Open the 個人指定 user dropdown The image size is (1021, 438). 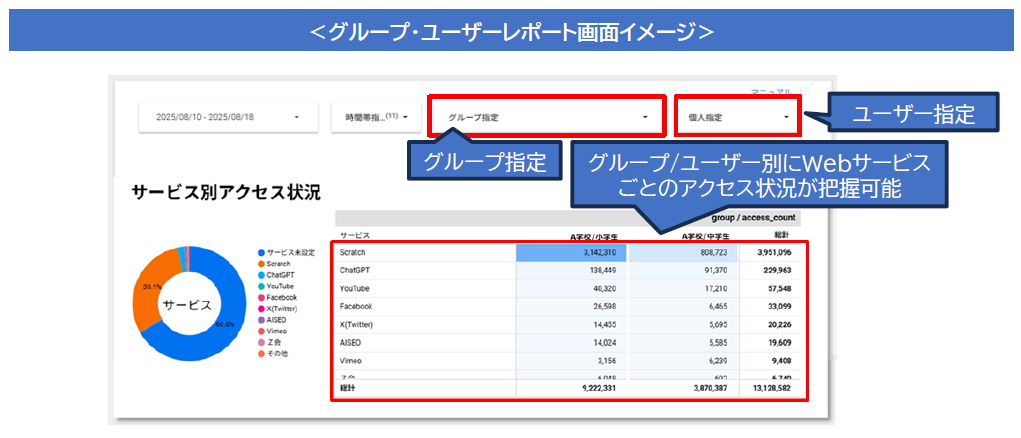click(738, 117)
